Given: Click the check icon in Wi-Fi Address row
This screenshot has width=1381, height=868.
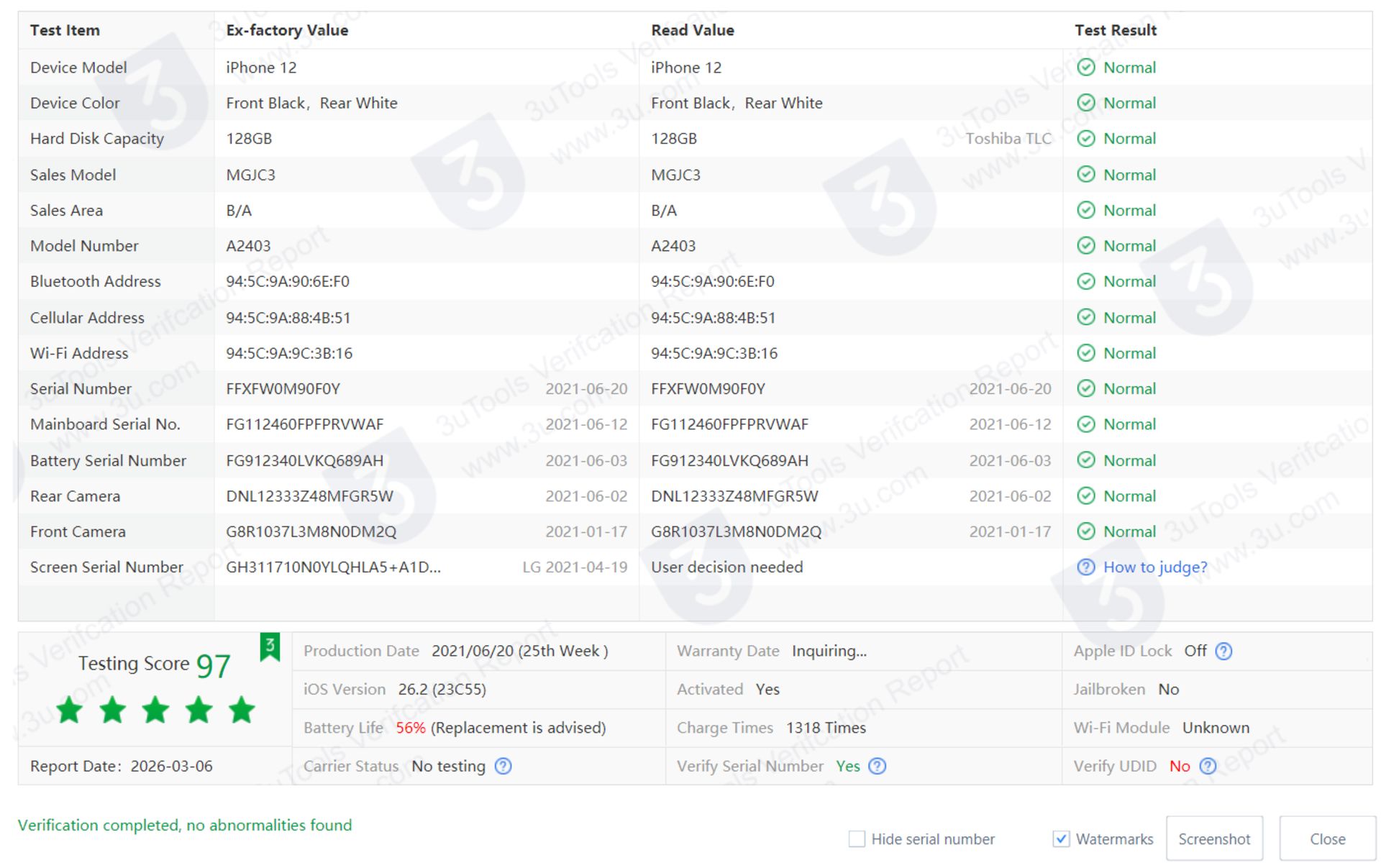Looking at the screenshot, I should (x=1085, y=353).
